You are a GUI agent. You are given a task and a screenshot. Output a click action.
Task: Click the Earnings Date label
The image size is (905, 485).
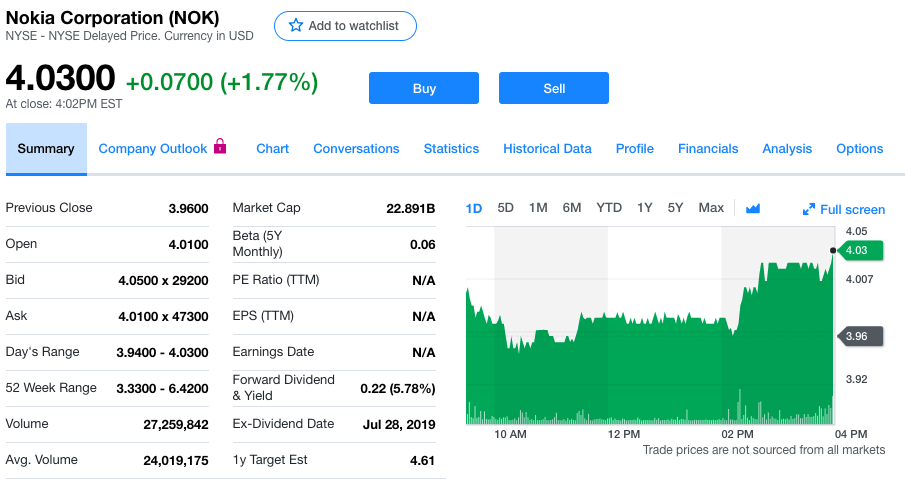(274, 352)
